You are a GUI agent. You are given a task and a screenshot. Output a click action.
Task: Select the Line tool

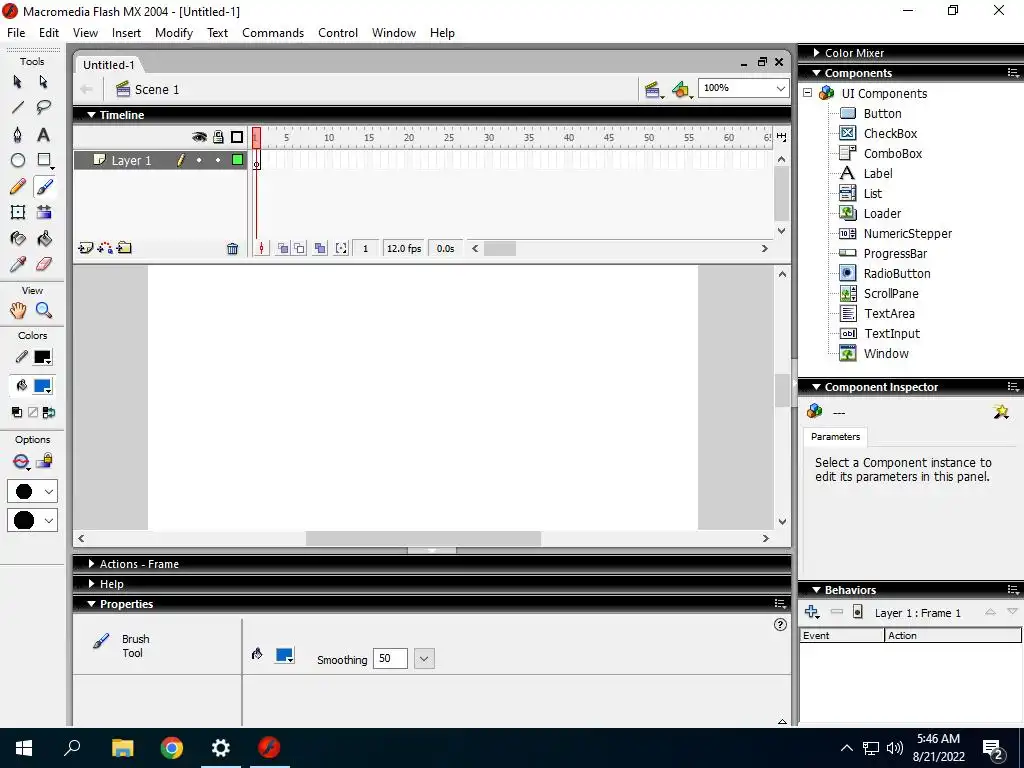tap(18, 108)
